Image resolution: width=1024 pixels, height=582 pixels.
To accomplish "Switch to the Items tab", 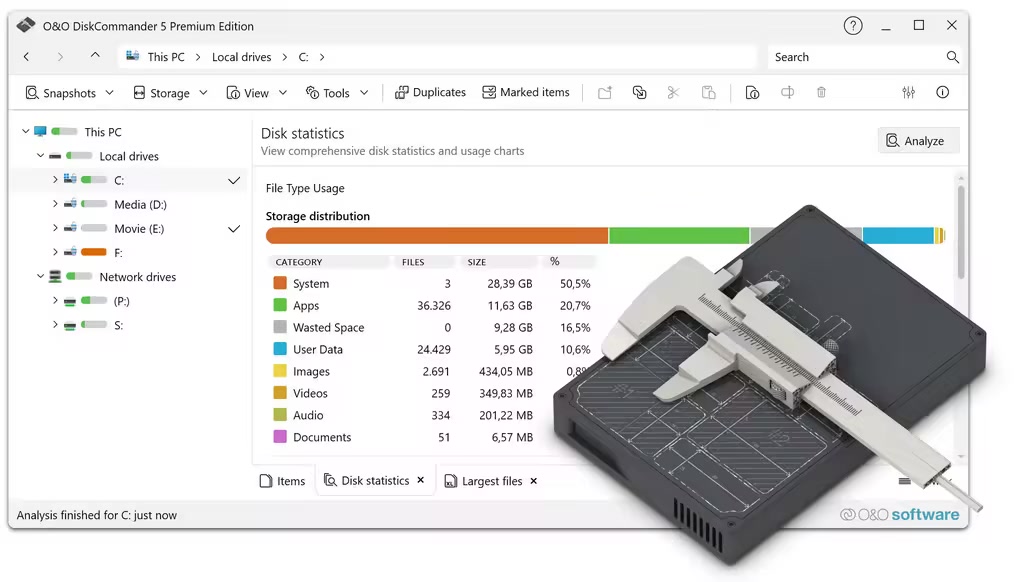I will [x=282, y=481].
